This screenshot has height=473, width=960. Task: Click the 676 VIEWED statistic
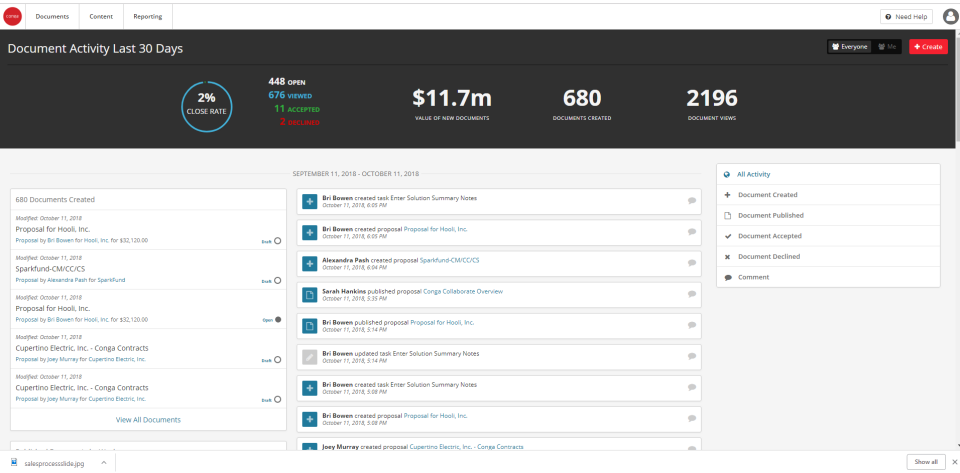[290, 95]
